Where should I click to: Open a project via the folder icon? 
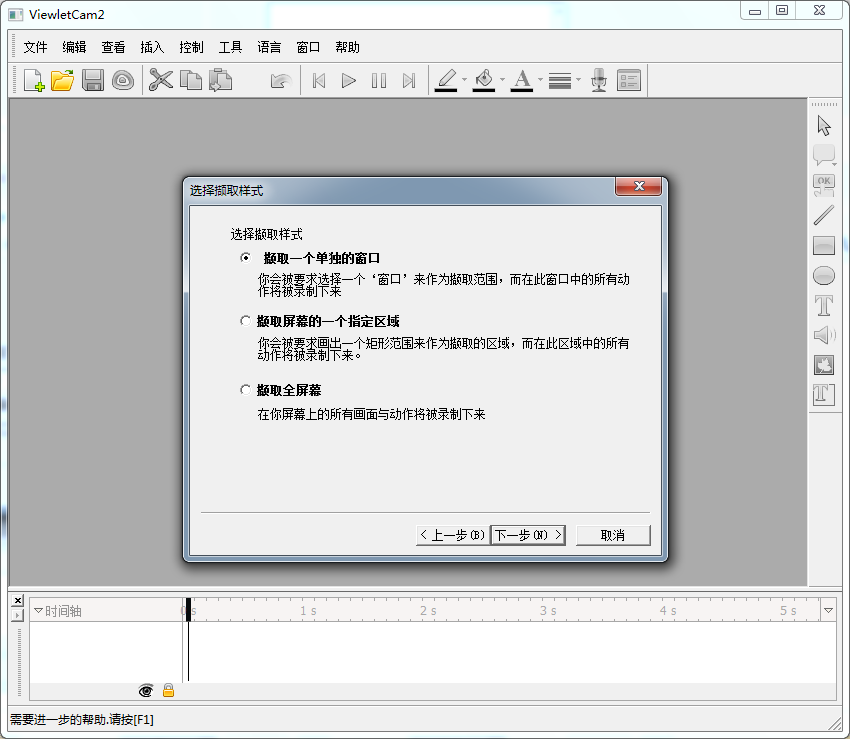63,81
